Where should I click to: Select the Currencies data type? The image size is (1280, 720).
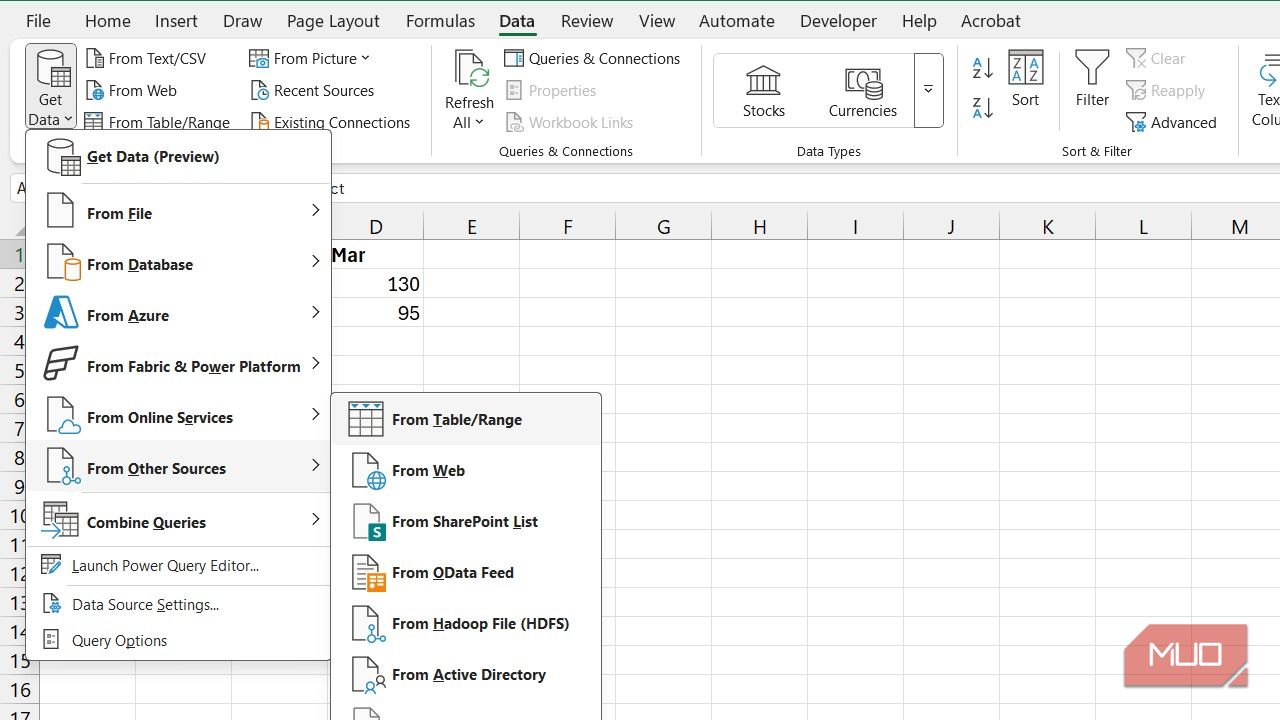[863, 91]
